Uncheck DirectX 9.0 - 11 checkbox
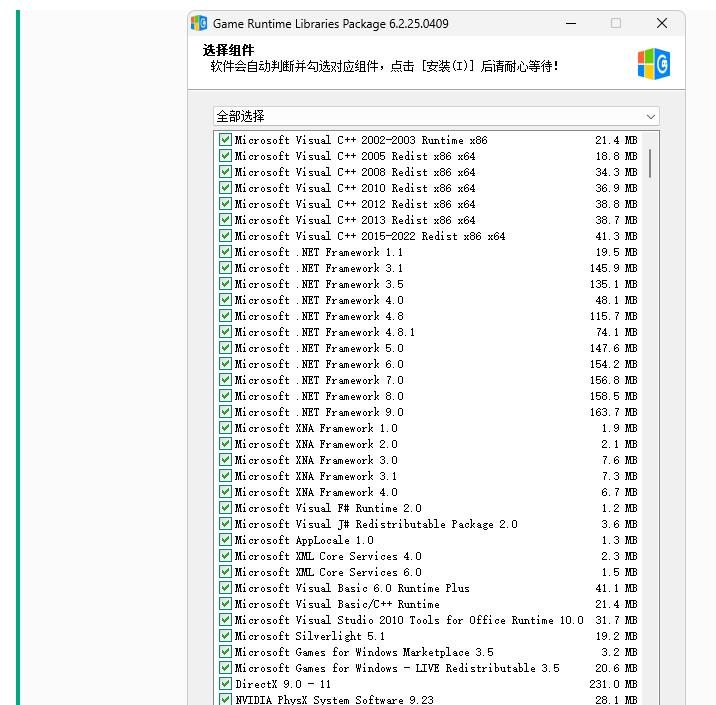716x705 pixels. [225, 683]
